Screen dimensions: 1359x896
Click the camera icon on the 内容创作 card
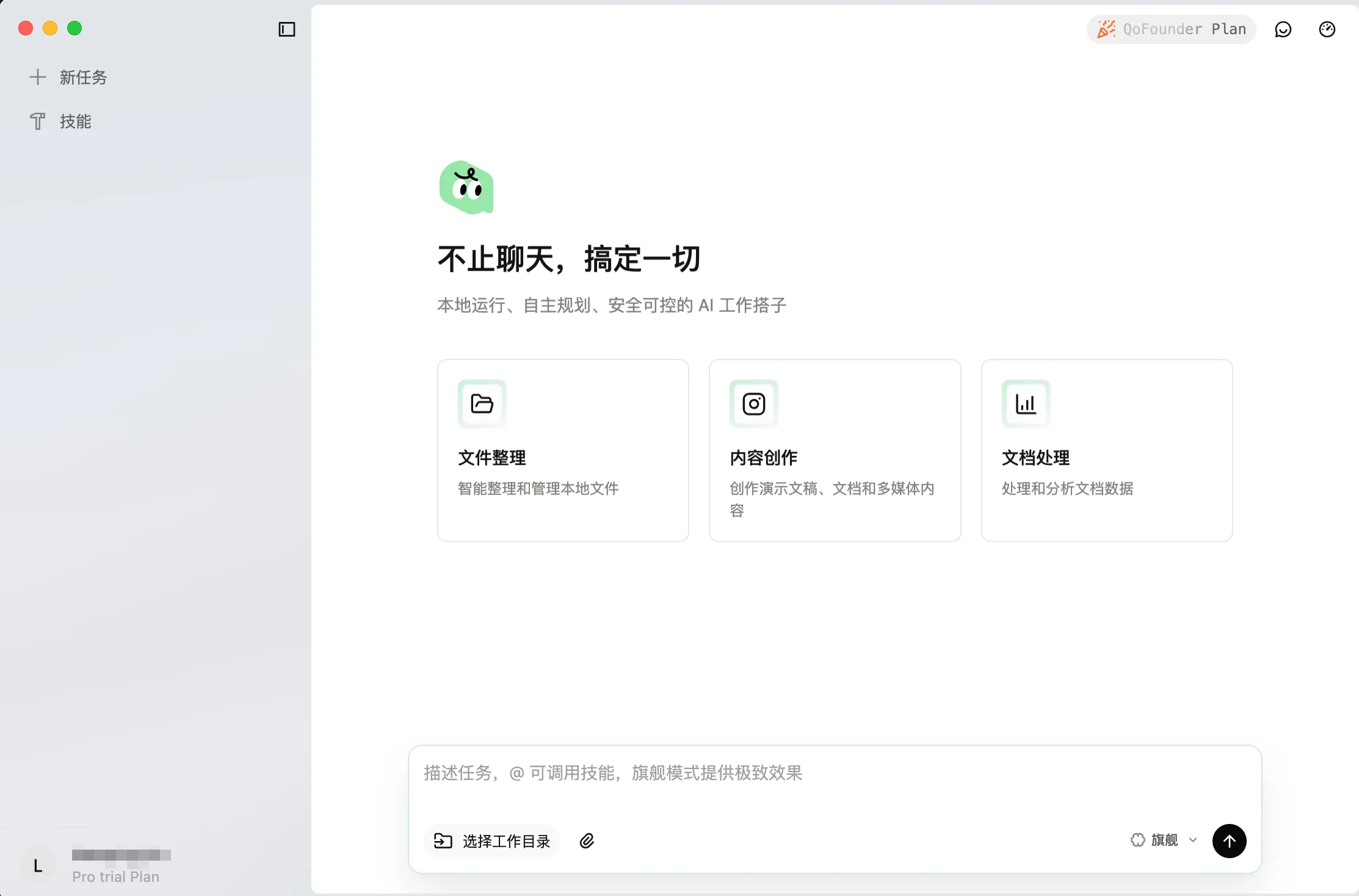(754, 403)
